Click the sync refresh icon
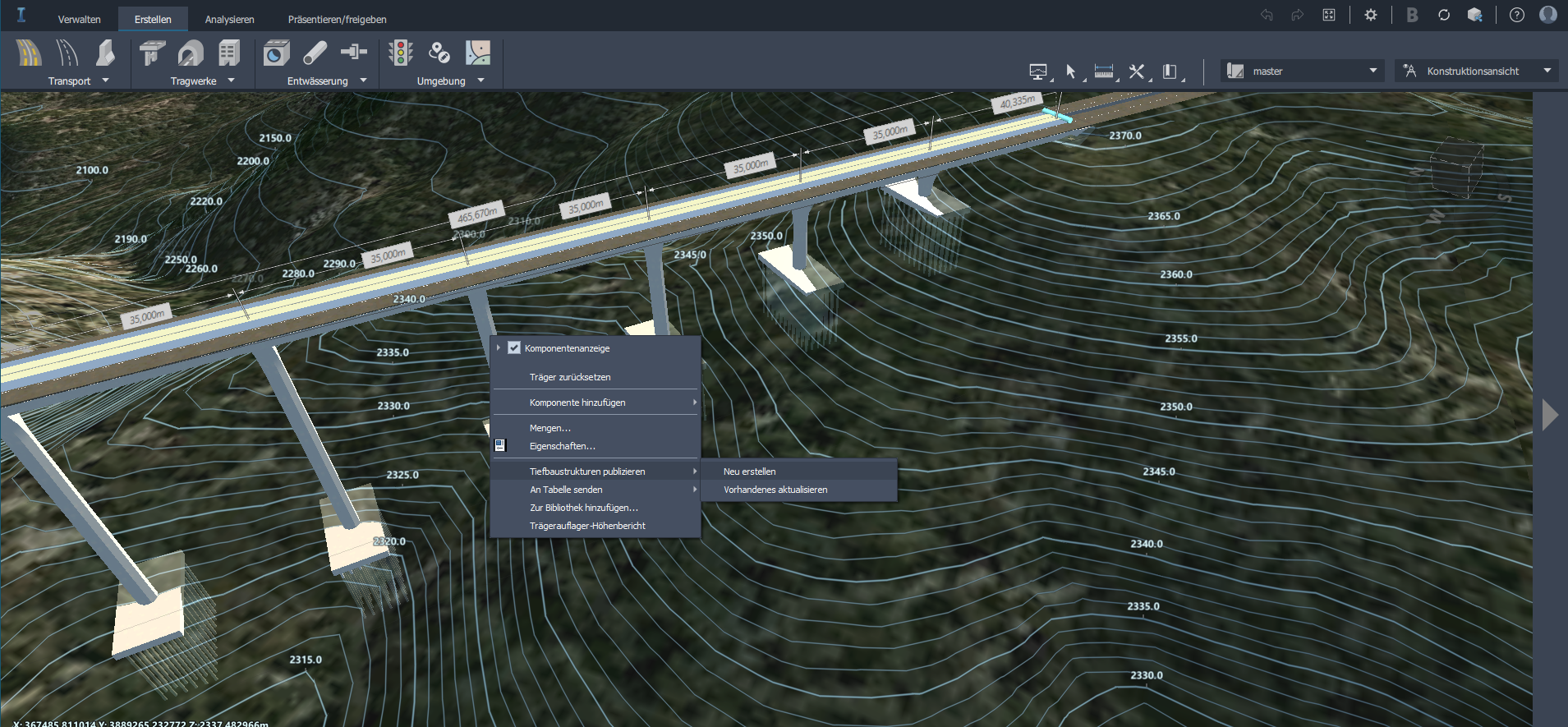This screenshot has width=1568, height=727. (1444, 15)
